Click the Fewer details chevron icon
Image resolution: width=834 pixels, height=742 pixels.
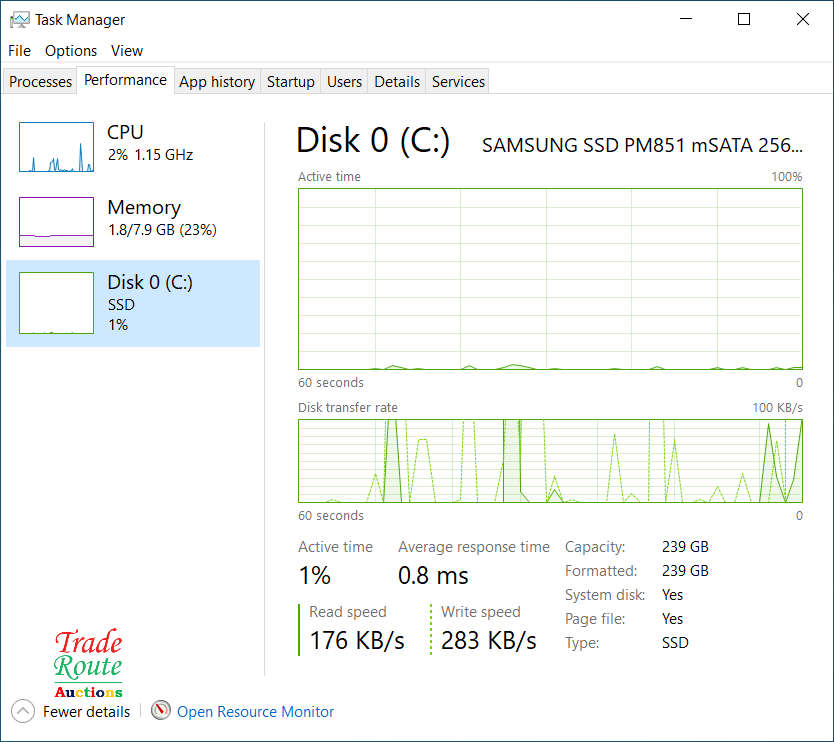tap(23, 711)
